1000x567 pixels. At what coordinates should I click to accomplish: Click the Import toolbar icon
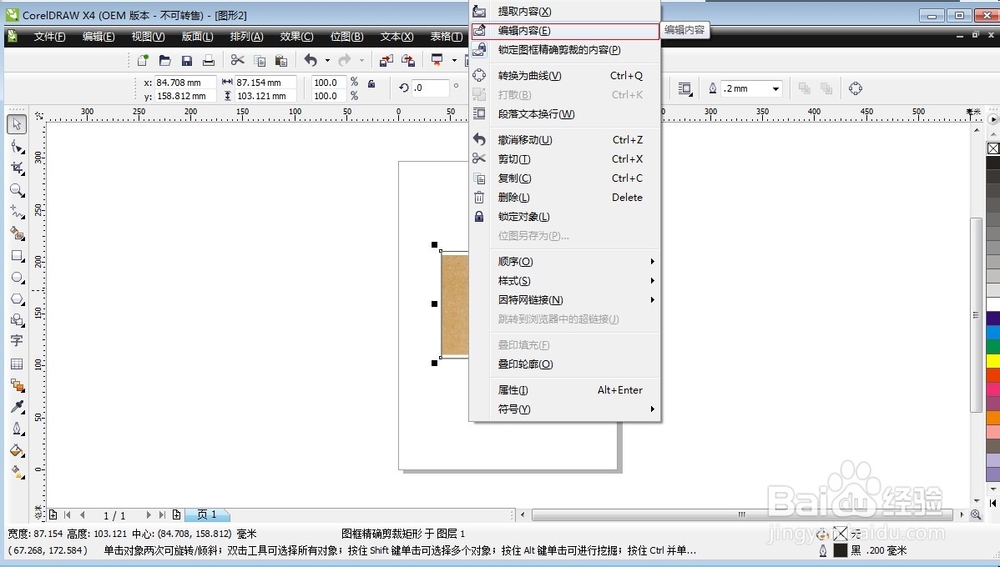coord(386,61)
